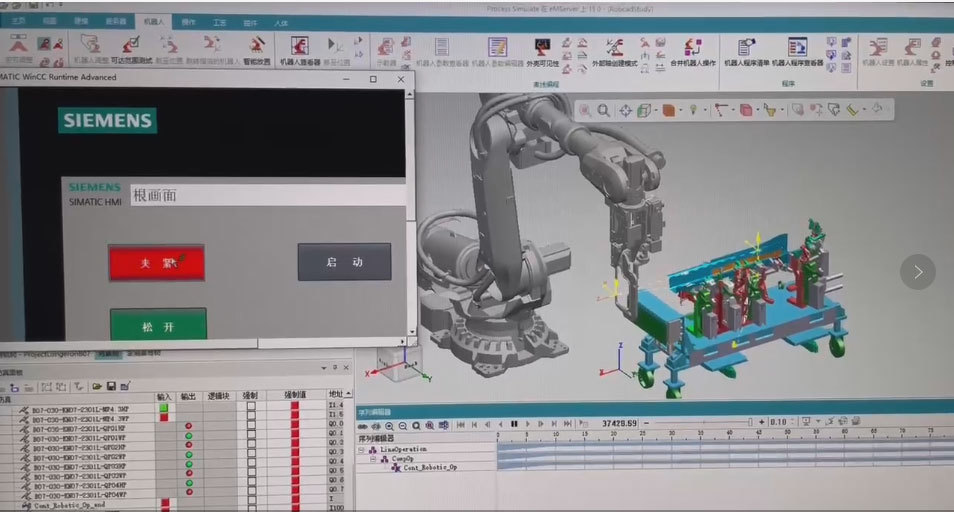
Task: Click the view cube orientation icon
Action: (x=643, y=111)
